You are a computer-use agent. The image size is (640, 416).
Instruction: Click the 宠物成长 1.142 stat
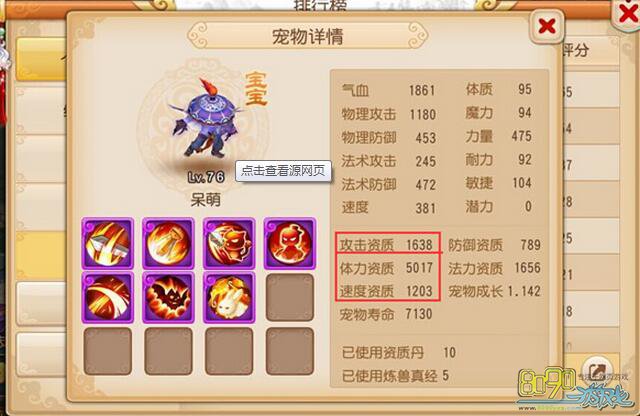[x=495, y=291]
